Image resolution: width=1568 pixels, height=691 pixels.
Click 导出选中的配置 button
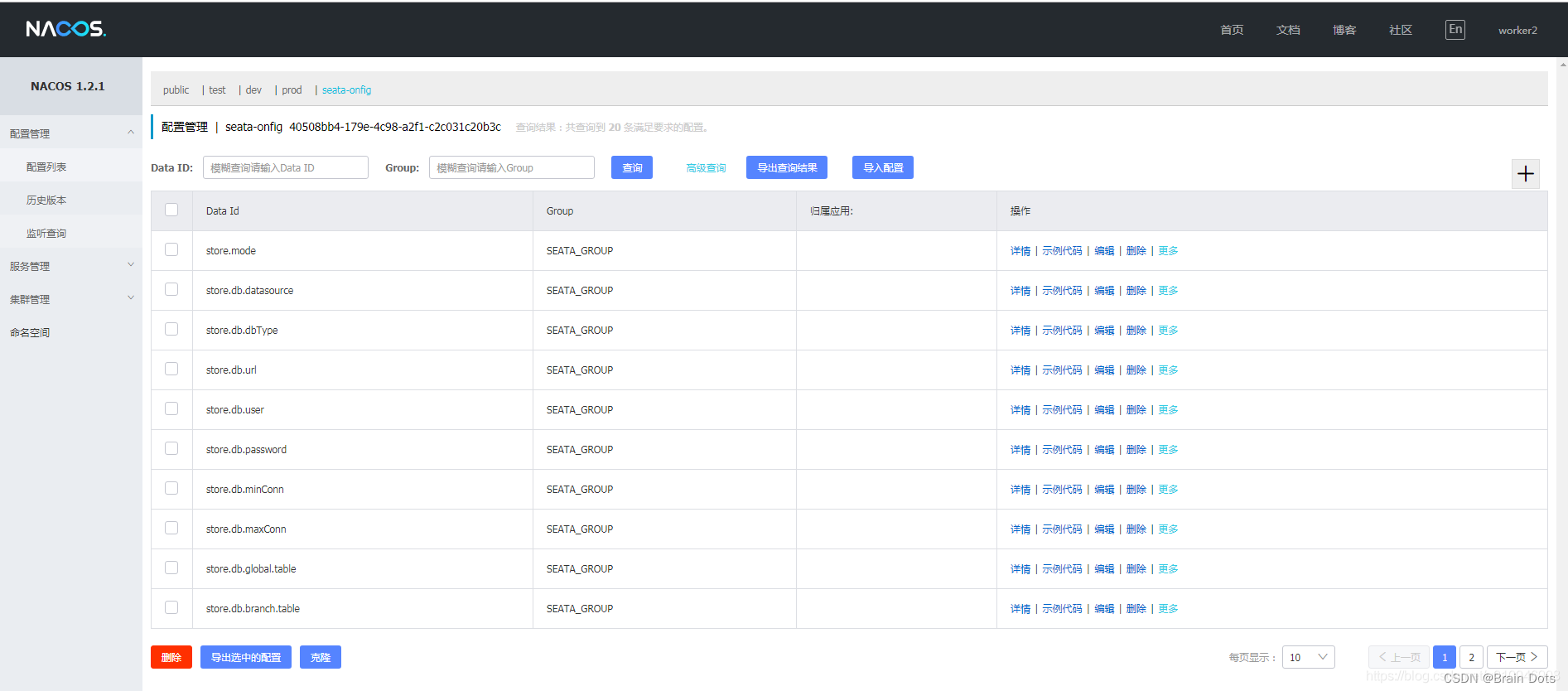(x=246, y=657)
